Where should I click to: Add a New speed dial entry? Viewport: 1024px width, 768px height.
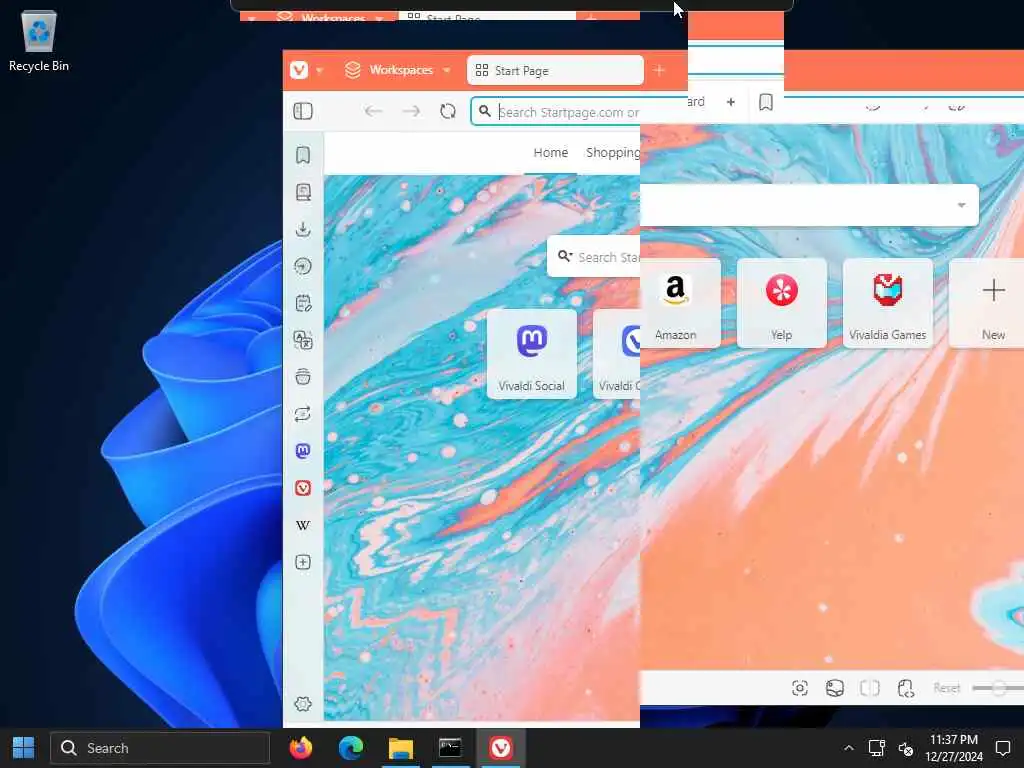click(989, 303)
